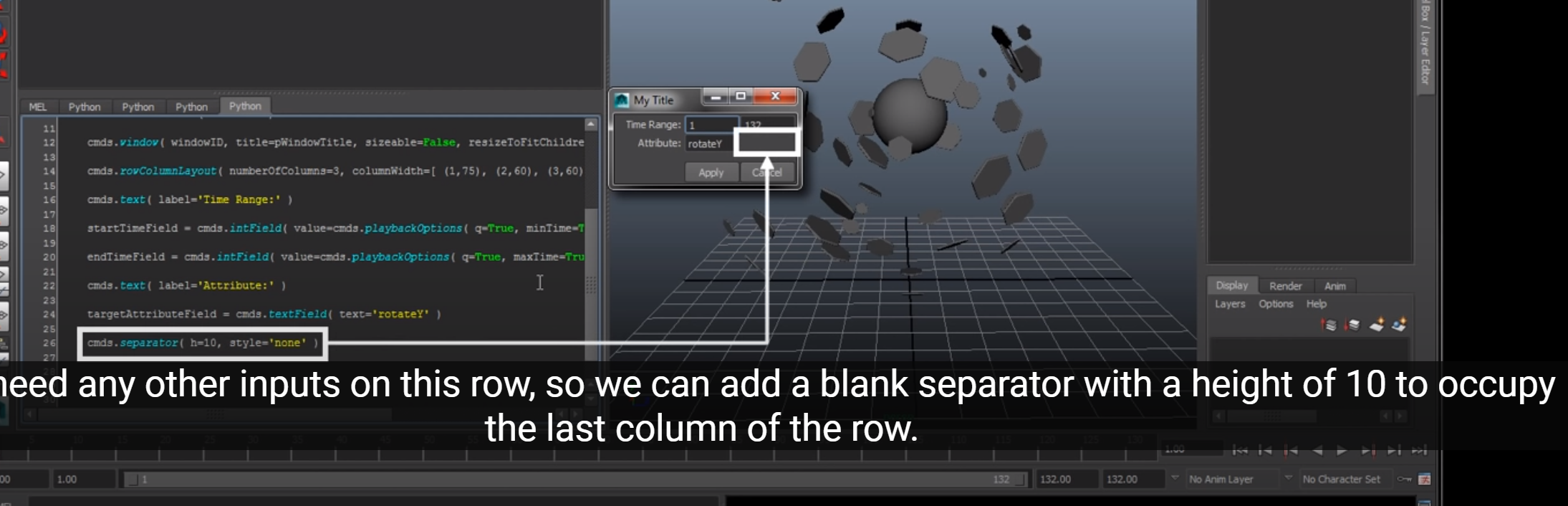
Task: Open the character set dropdown arrow
Action: [x=1289, y=478]
